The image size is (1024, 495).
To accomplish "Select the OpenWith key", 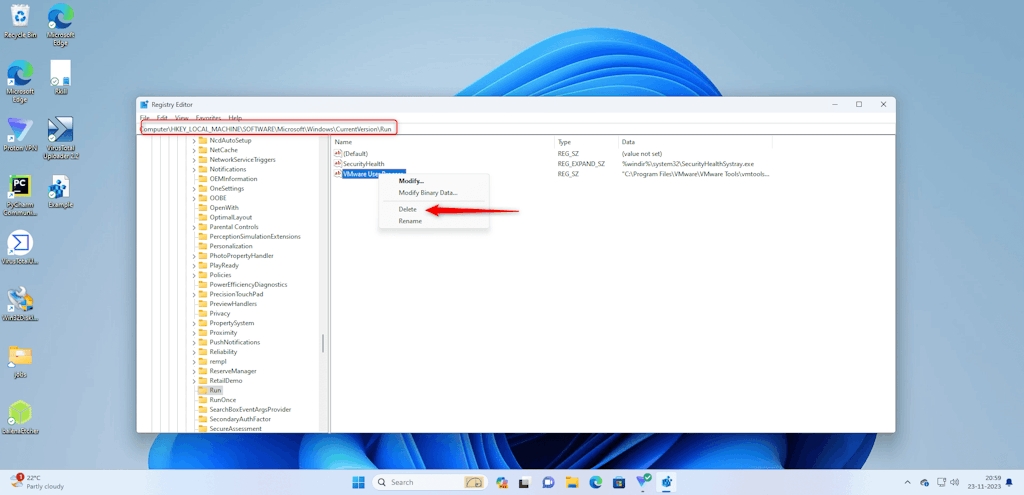I will (x=219, y=208).
